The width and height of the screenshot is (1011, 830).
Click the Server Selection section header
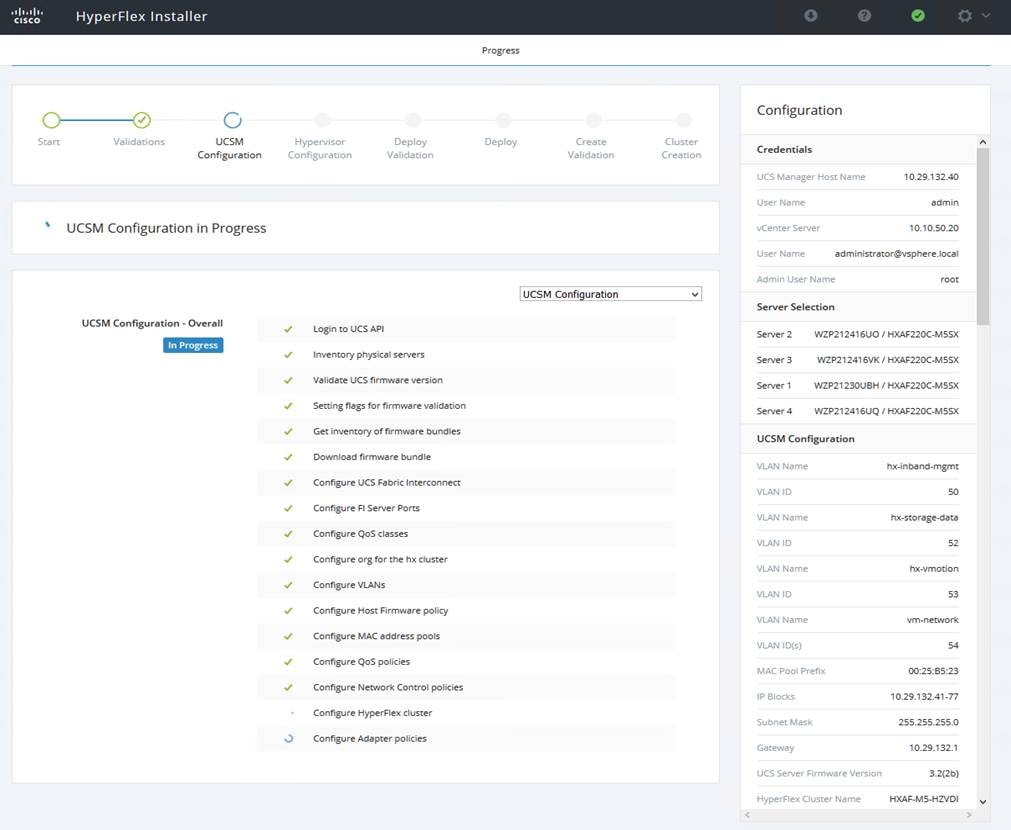(x=858, y=307)
